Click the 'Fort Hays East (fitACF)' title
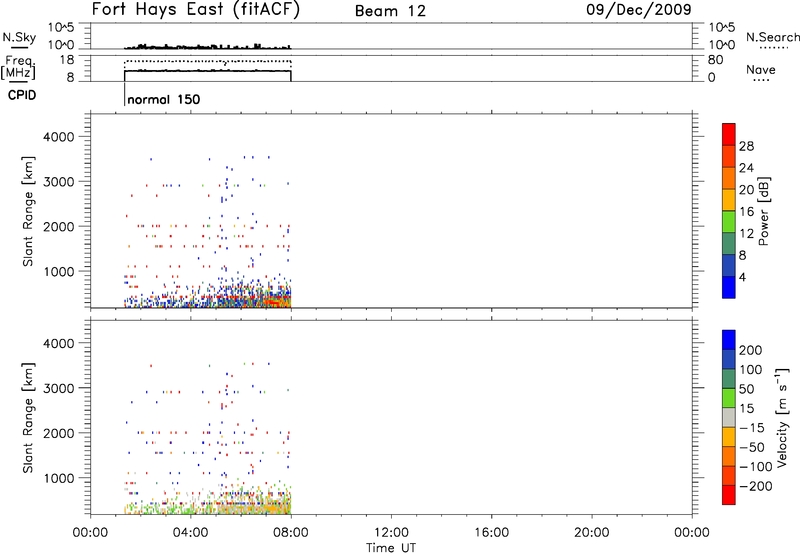The image size is (800, 554). pos(196,10)
